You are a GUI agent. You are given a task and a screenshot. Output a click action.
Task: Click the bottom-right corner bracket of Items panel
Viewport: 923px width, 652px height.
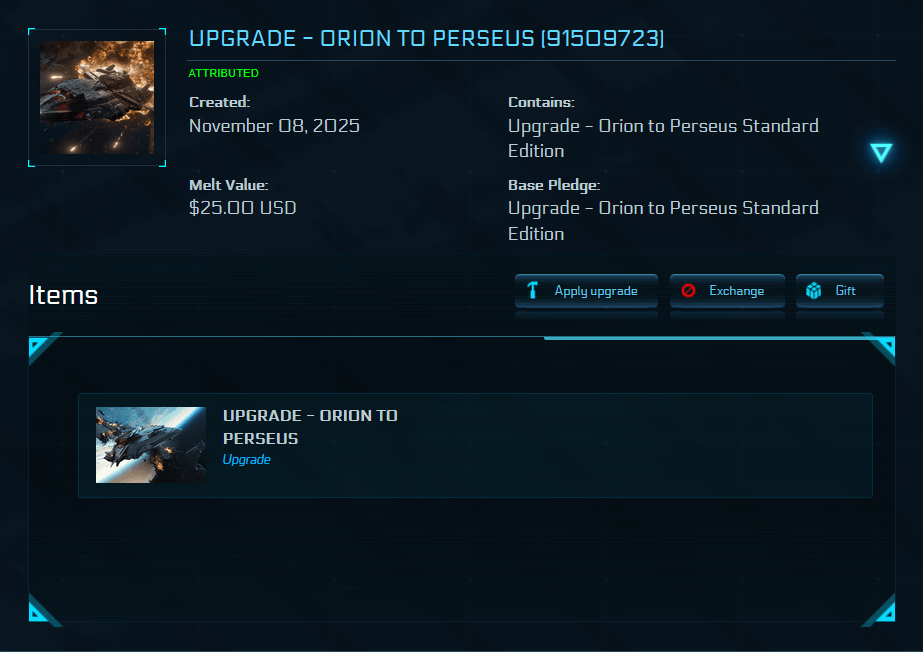click(x=881, y=611)
